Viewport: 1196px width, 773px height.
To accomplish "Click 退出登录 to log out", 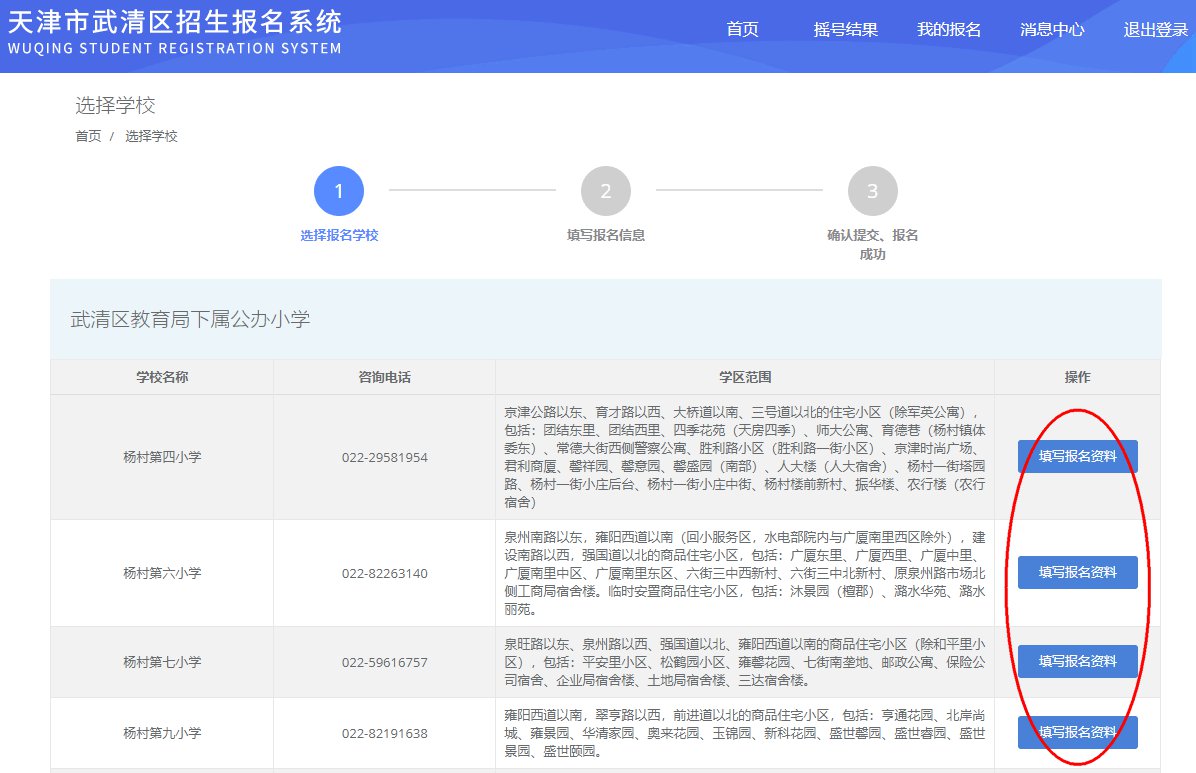I will coord(1155,30).
